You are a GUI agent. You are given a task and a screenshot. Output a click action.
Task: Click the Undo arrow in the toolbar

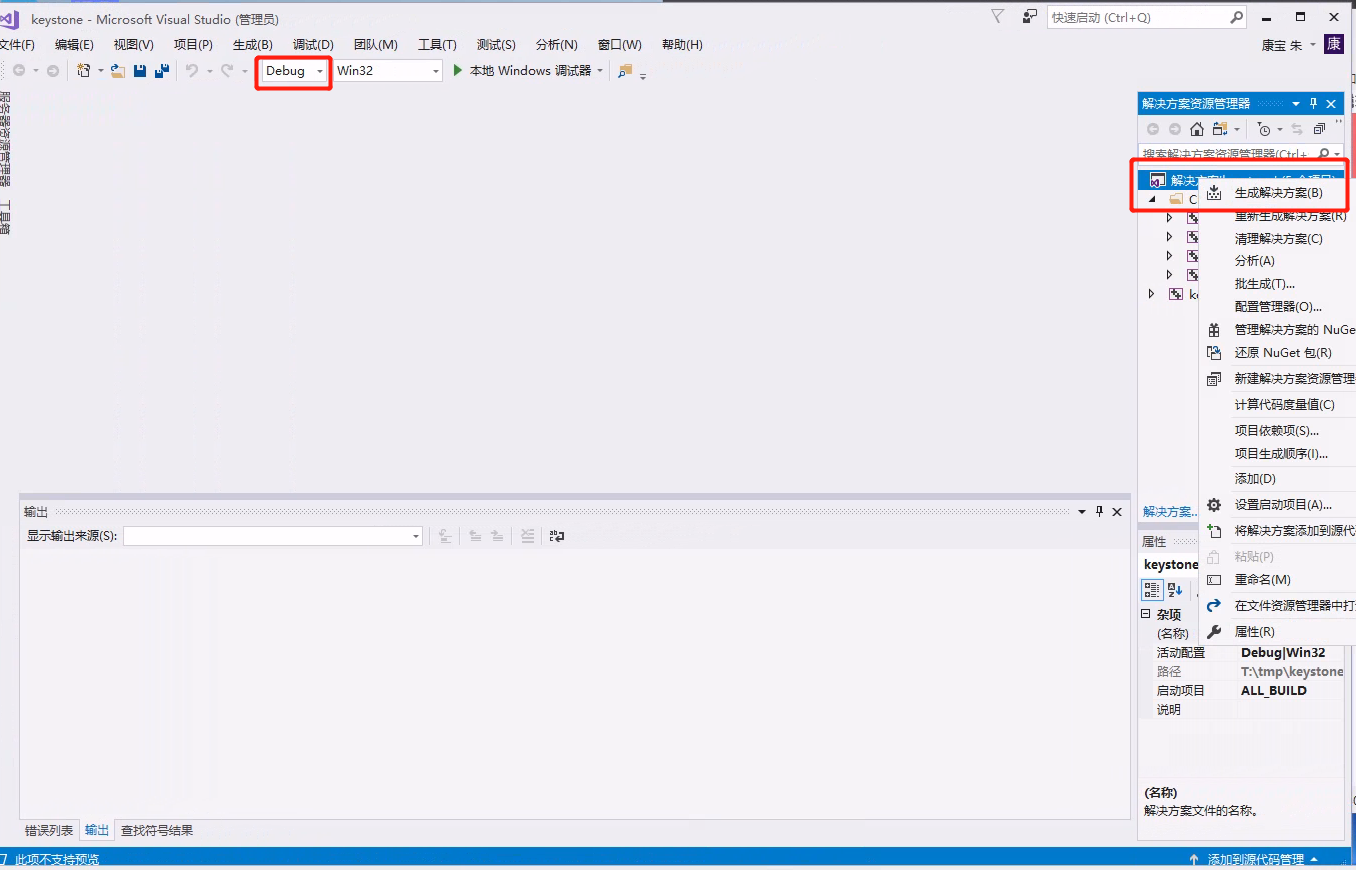pos(192,71)
